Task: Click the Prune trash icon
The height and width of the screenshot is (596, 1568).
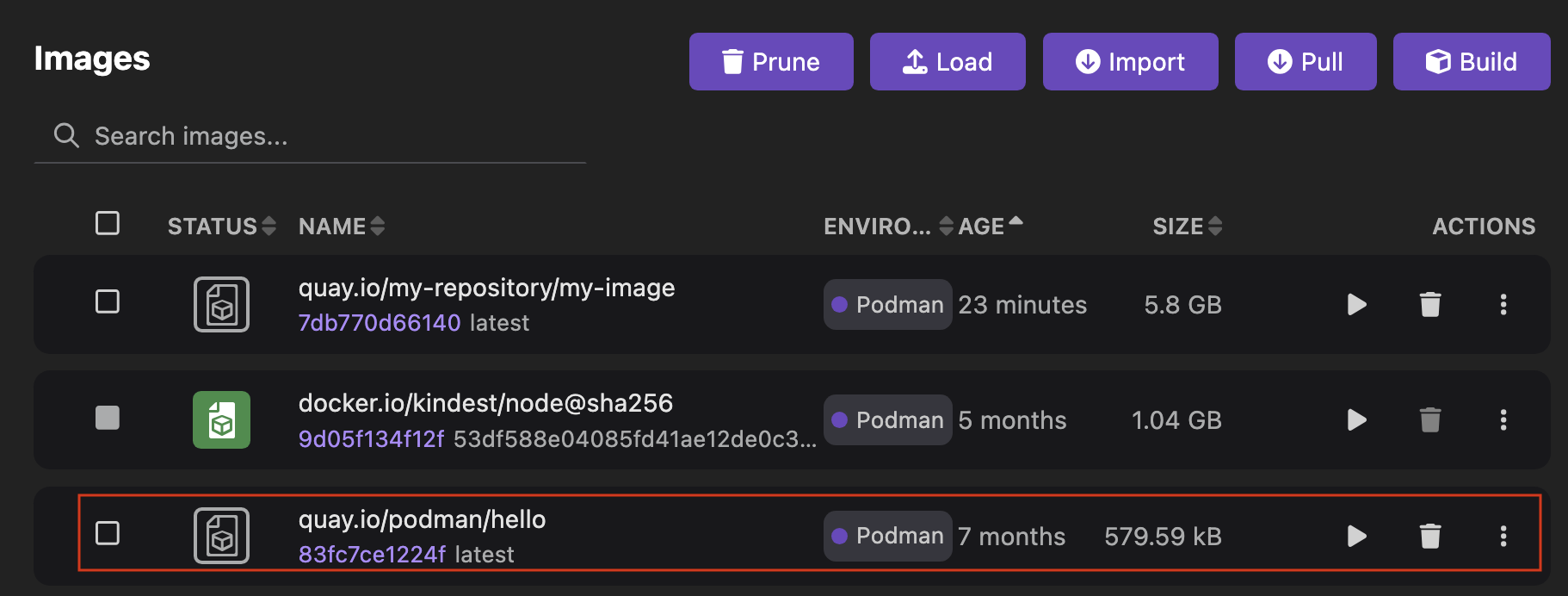Action: 733,61
